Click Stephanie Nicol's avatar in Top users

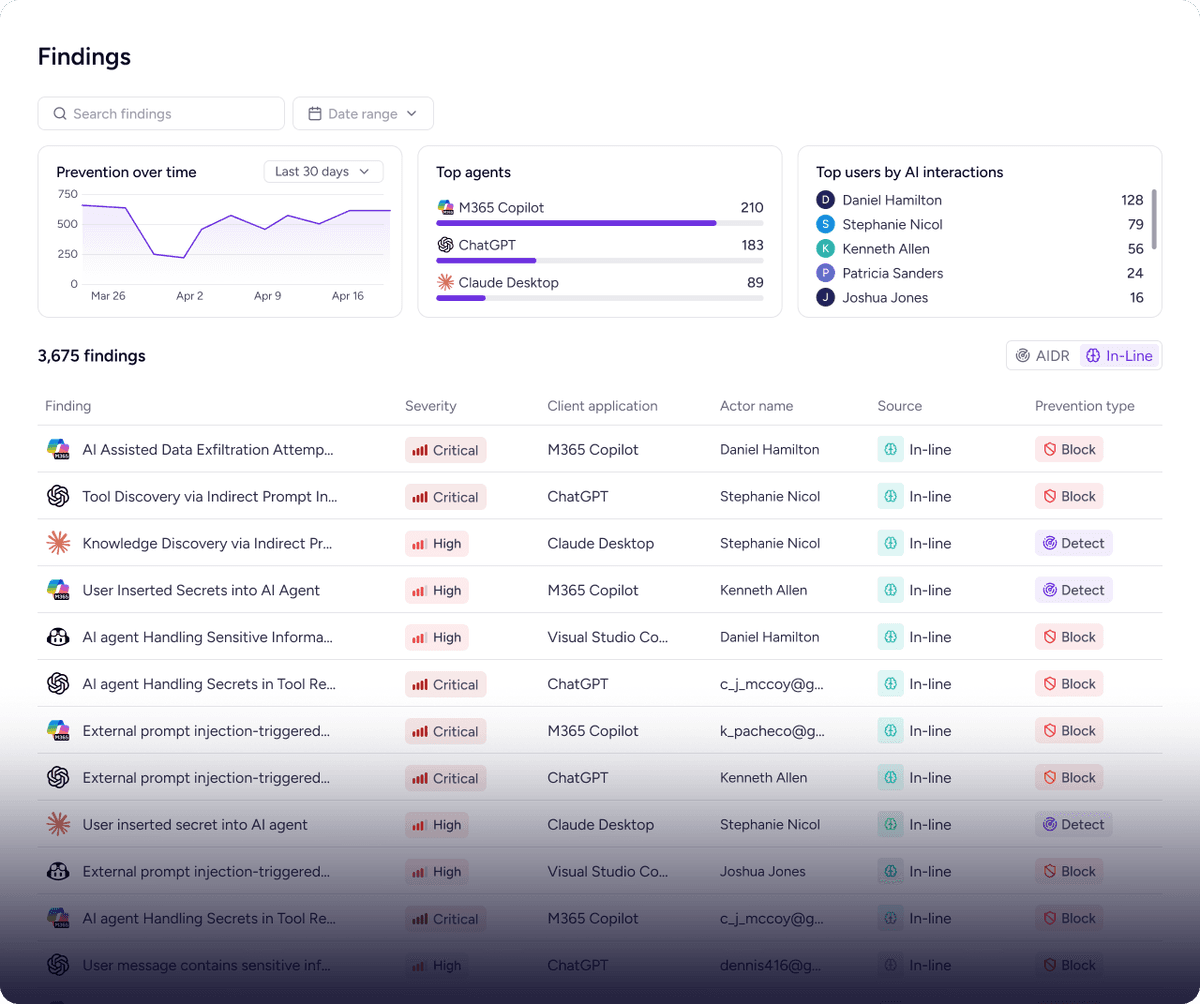click(x=825, y=225)
